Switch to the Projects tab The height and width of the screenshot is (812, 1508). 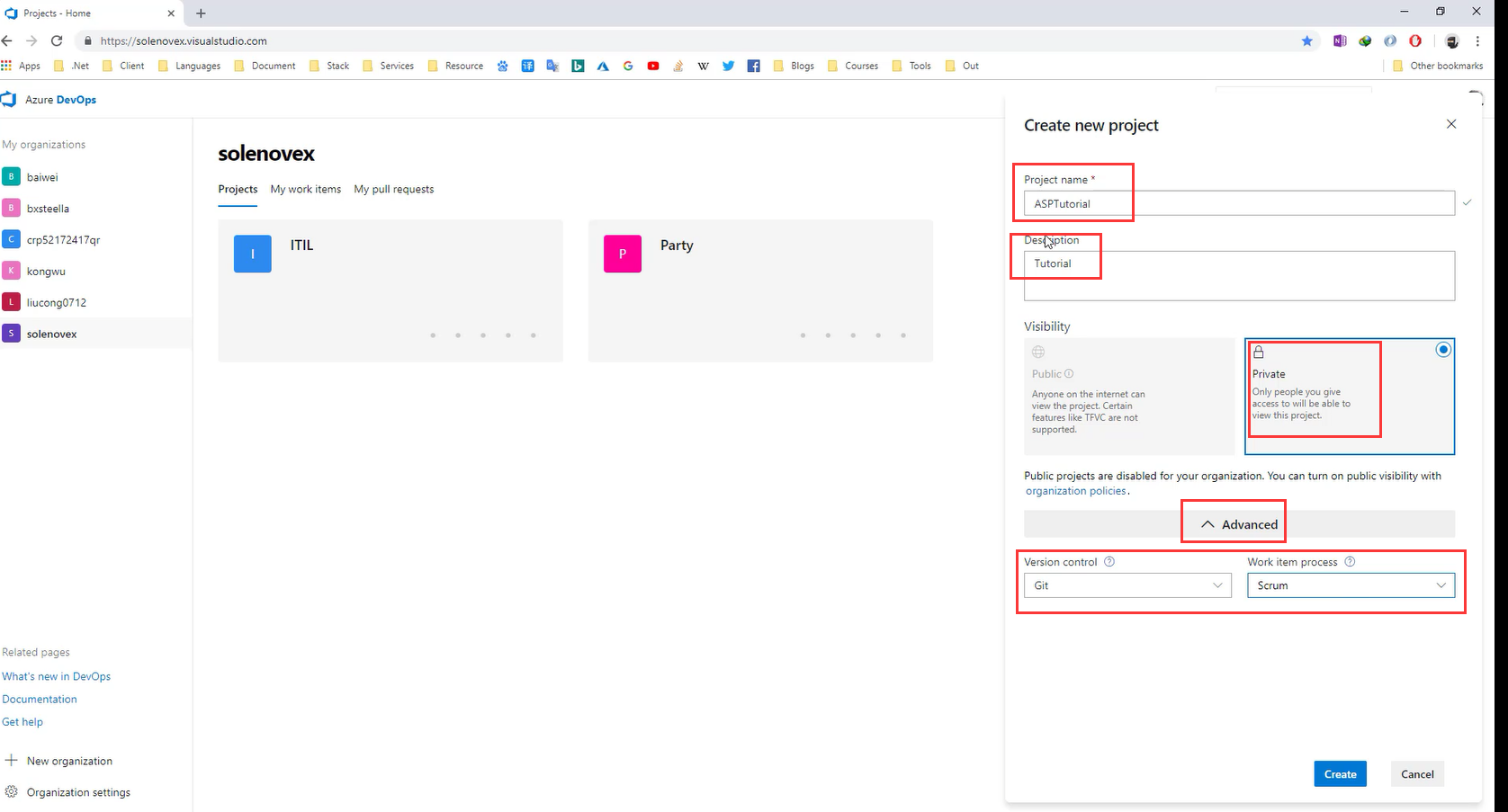pos(238,189)
